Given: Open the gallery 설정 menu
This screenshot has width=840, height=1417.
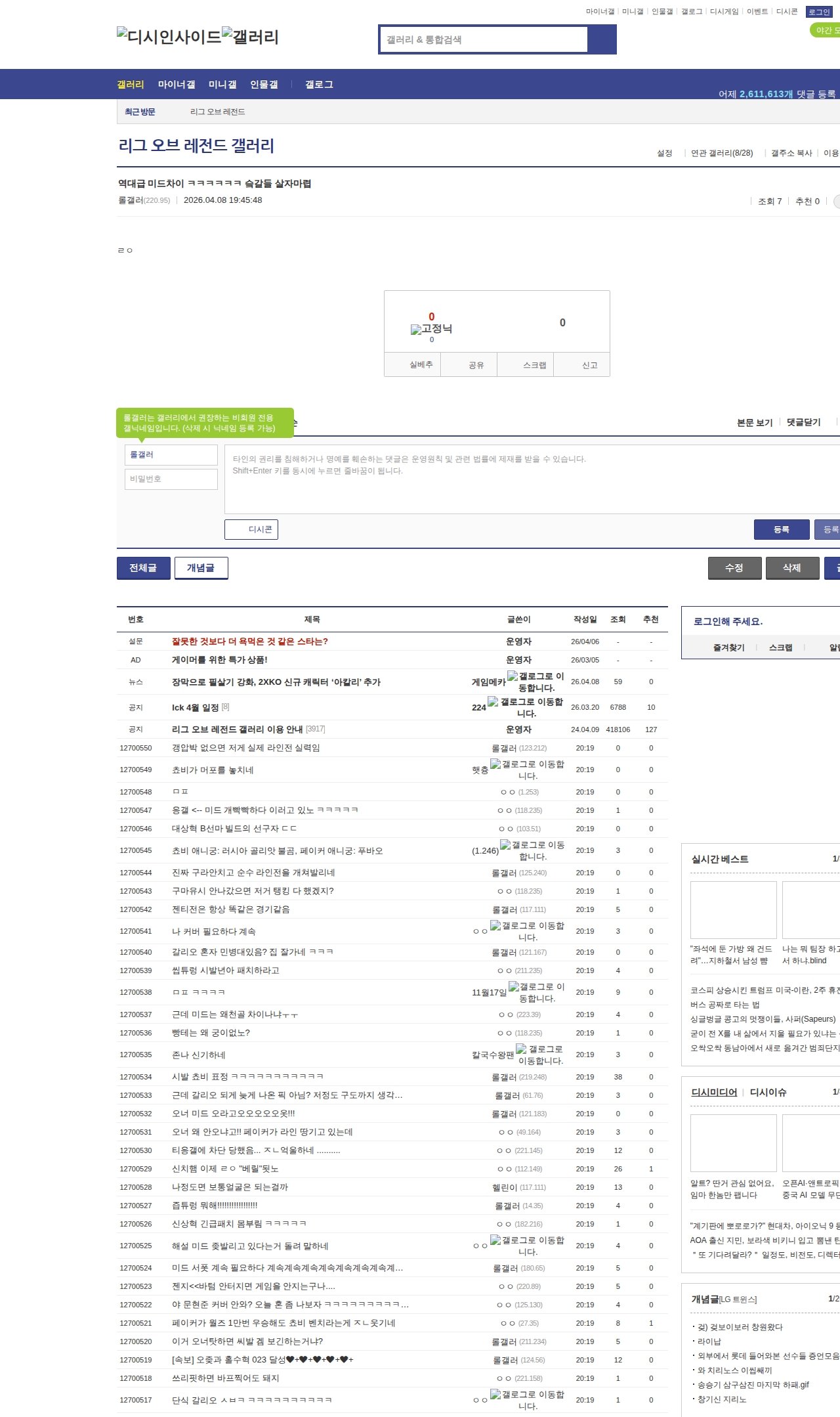Looking at the screenshot, I should [x=664, y=153].
